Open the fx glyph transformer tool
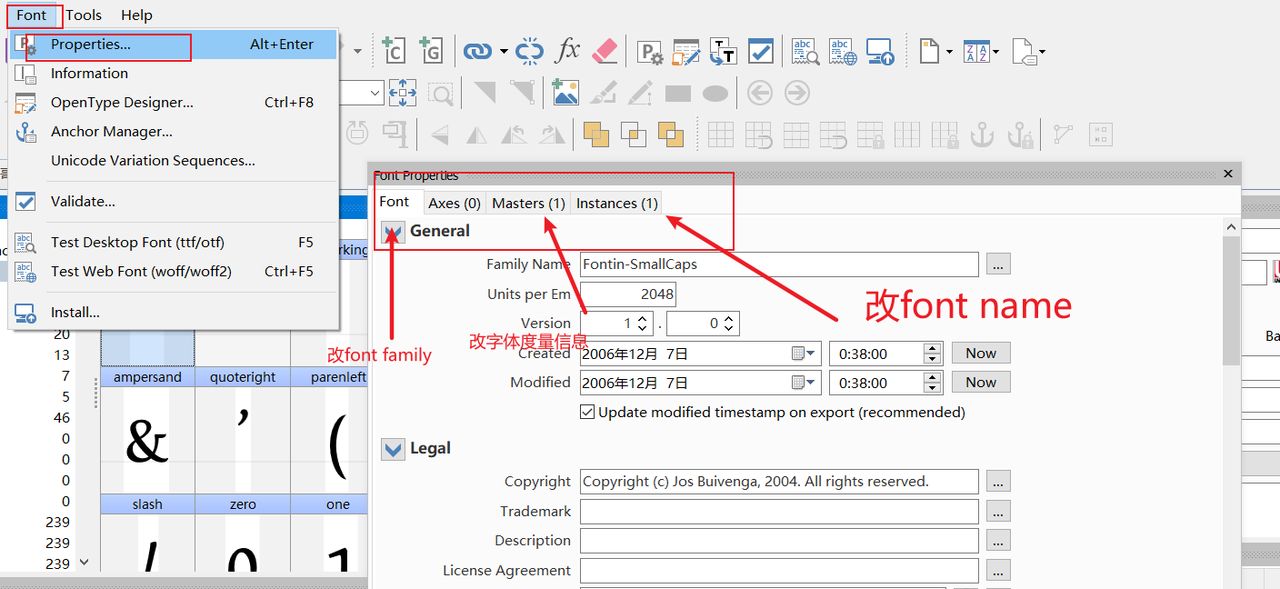Screen dimensions: 1280x589 click(567, 51)
